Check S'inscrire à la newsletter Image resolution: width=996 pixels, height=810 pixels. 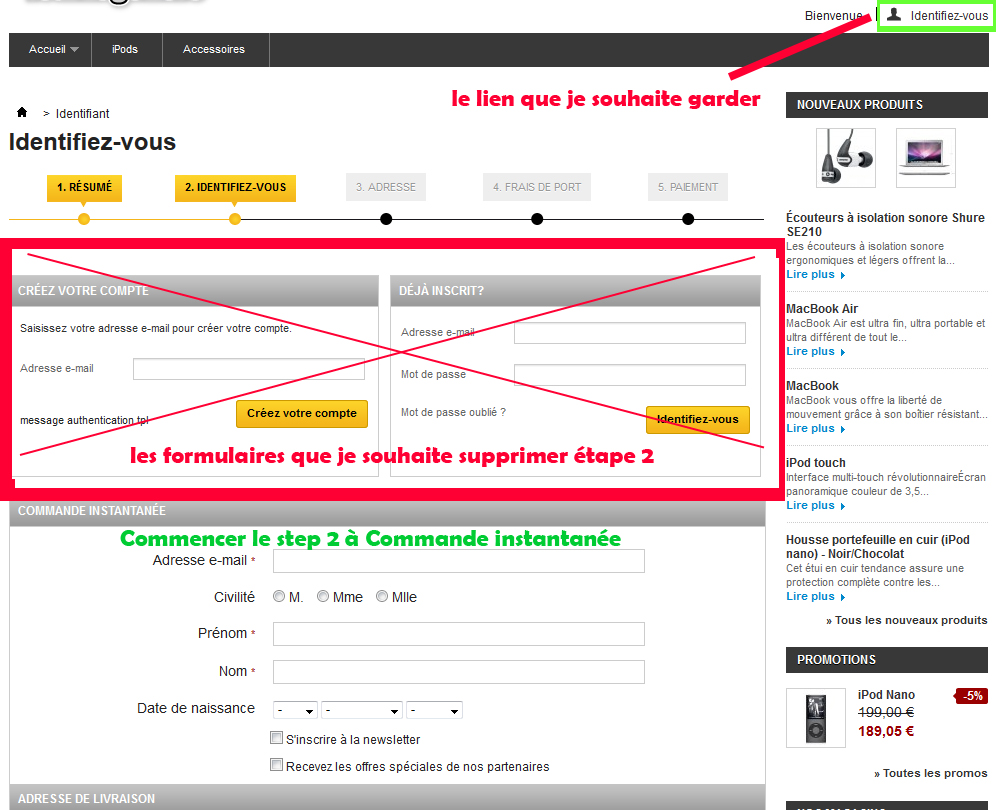pyautogui.click(x=276, y=738)
